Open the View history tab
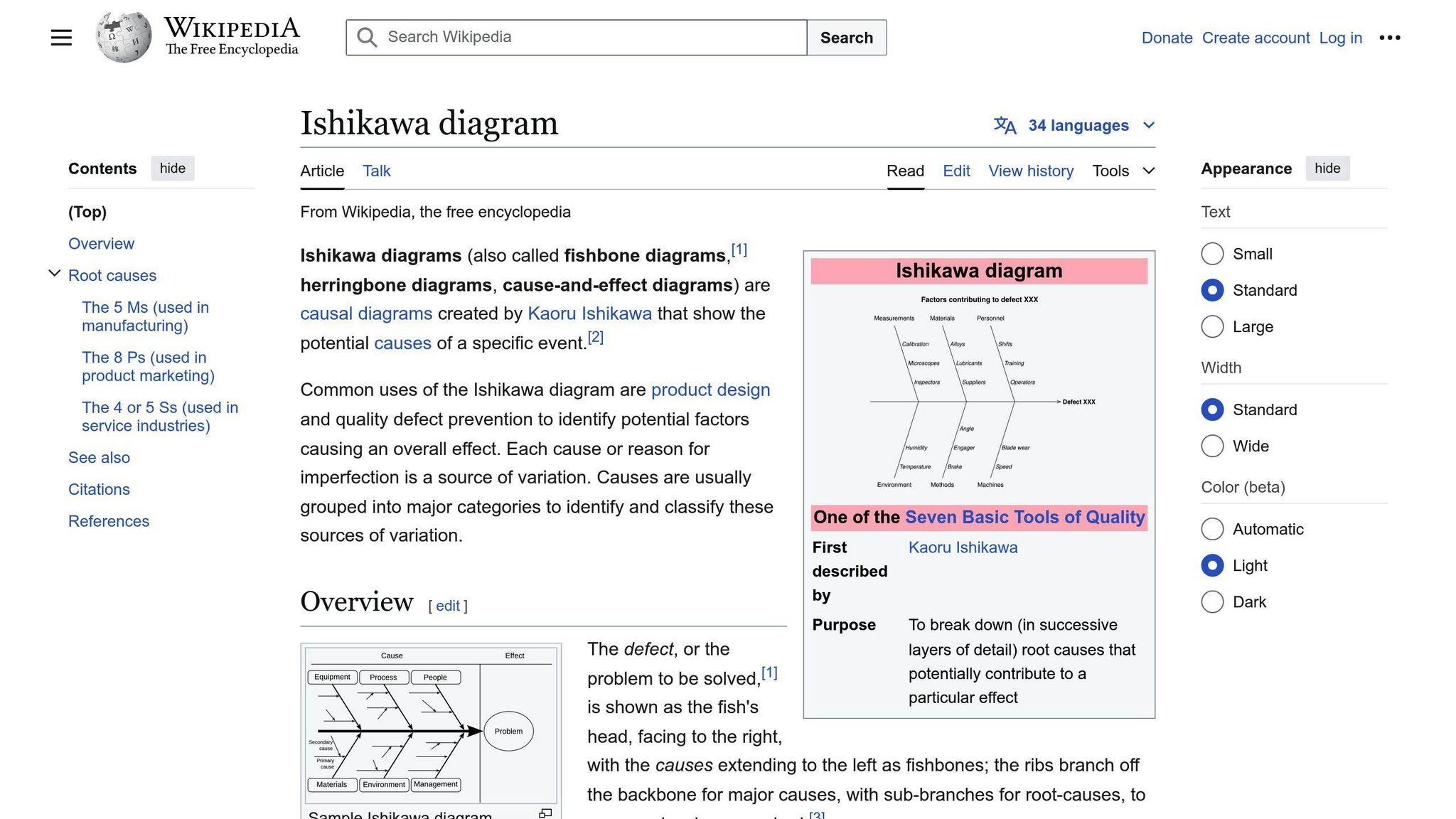The width and height of the screenshot is (1456, 819). [1031, 171]
